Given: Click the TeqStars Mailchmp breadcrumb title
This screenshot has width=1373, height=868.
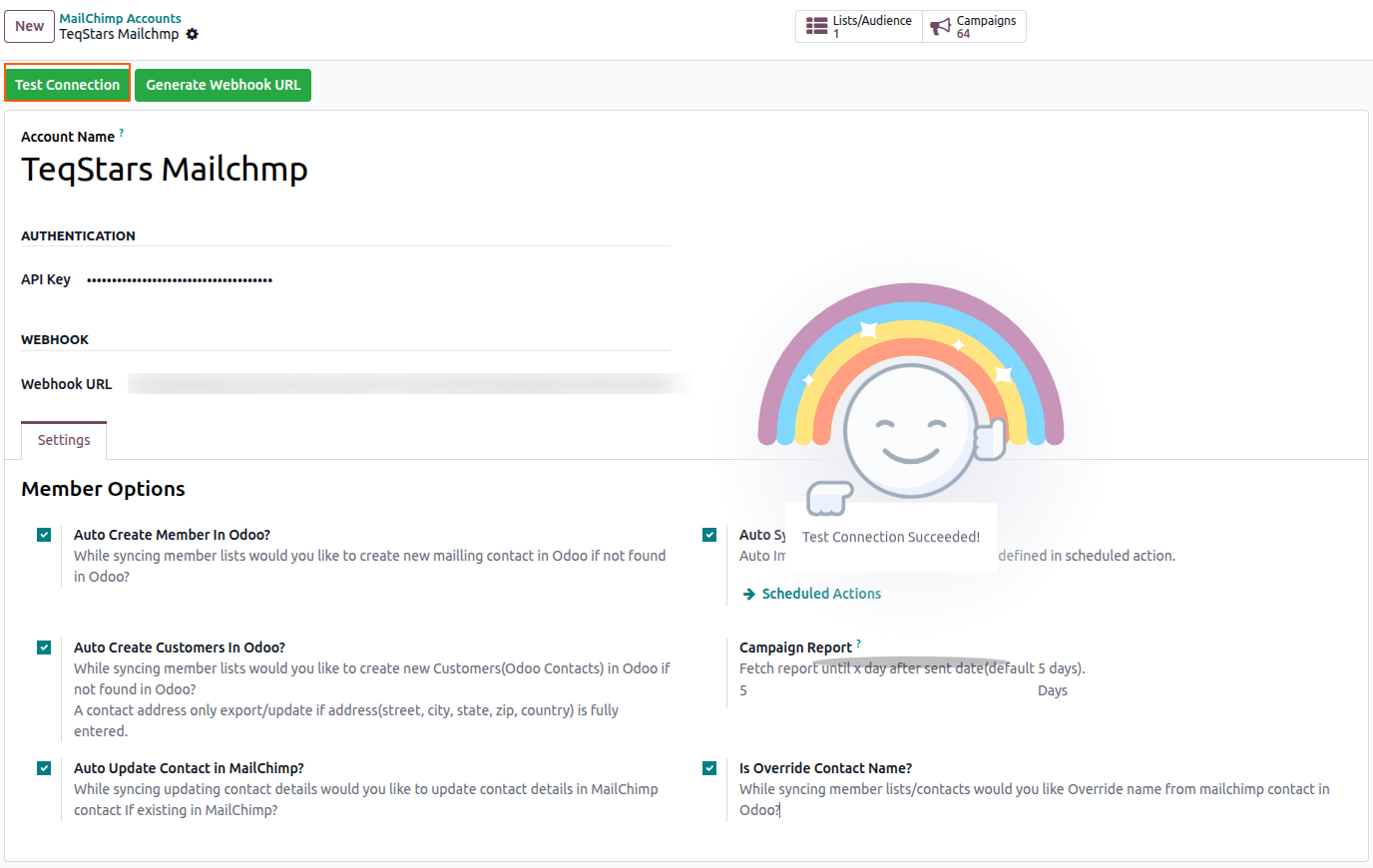Looking at the screenshot, I should [119, 34].
